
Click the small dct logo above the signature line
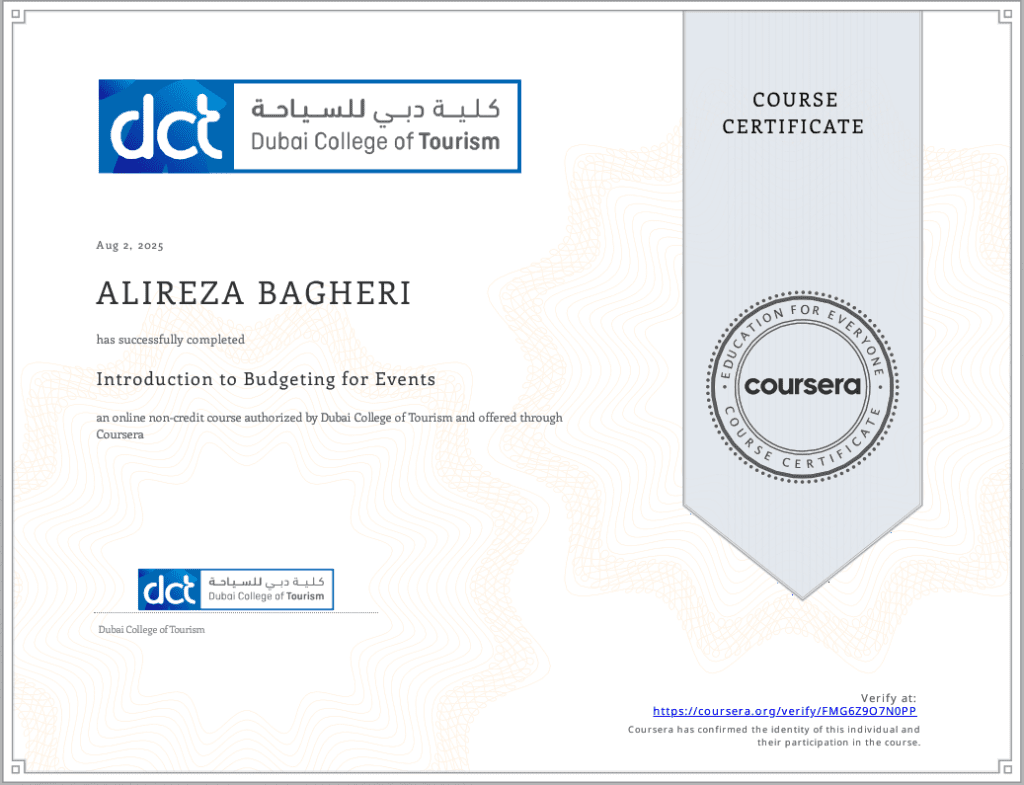(x=236, y=589)
